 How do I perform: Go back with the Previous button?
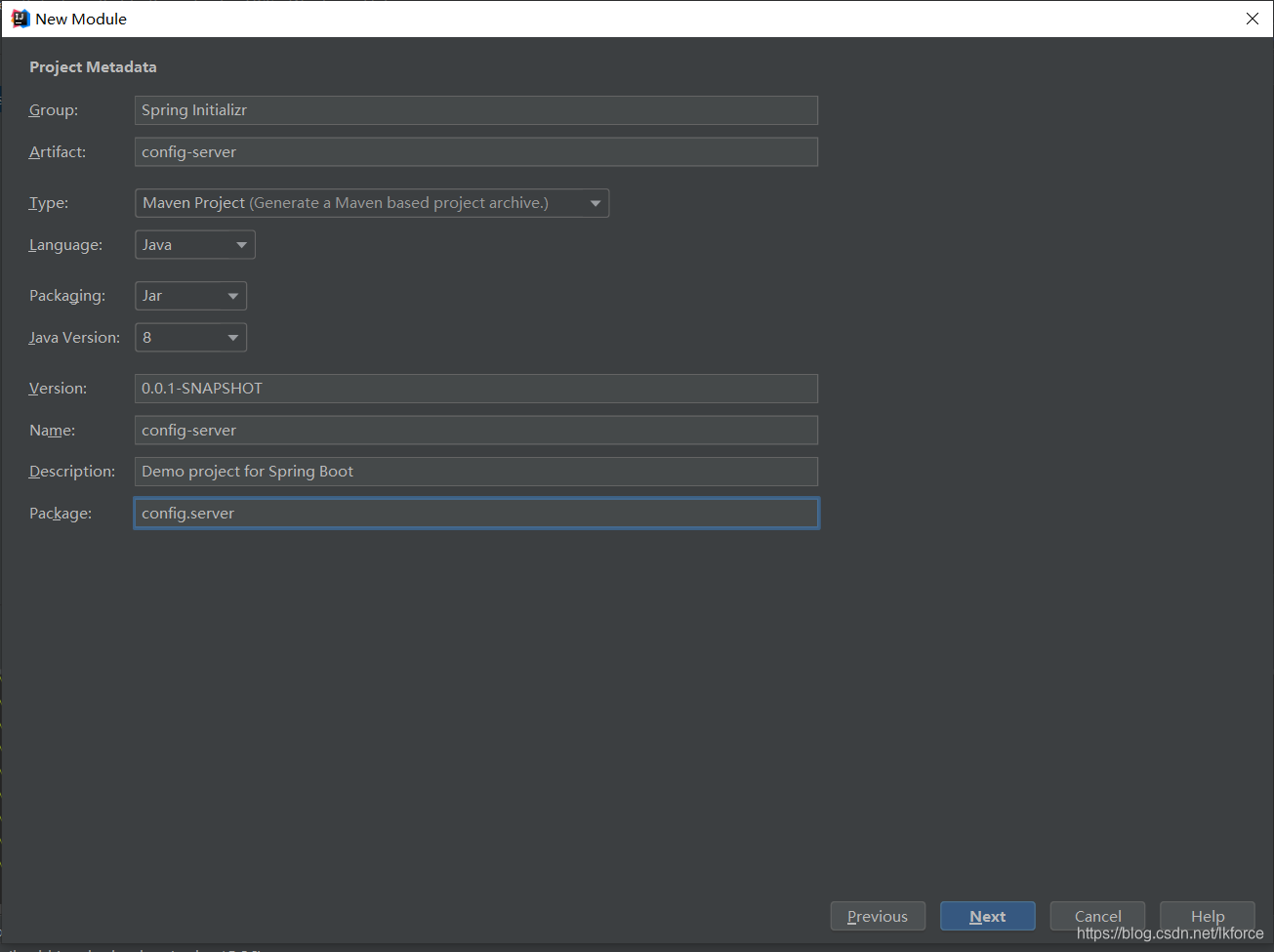click(x=878, y=916)
